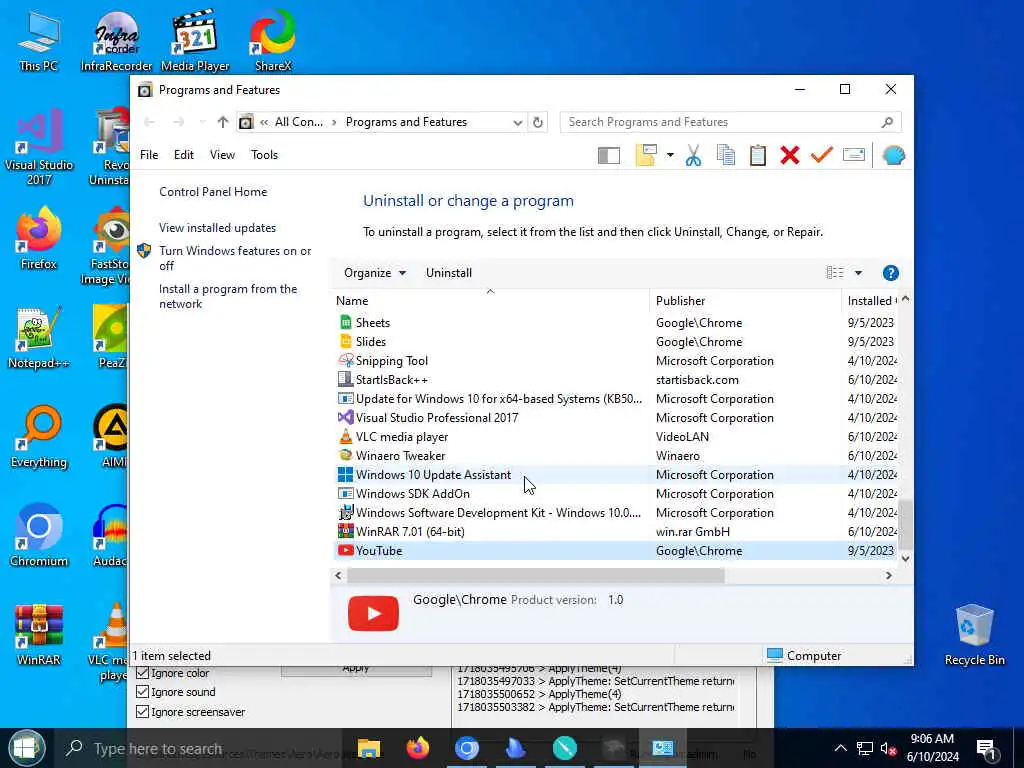Click in the Search Programs and Features box
Screen dimensions: 1024x768
point(730,122)
